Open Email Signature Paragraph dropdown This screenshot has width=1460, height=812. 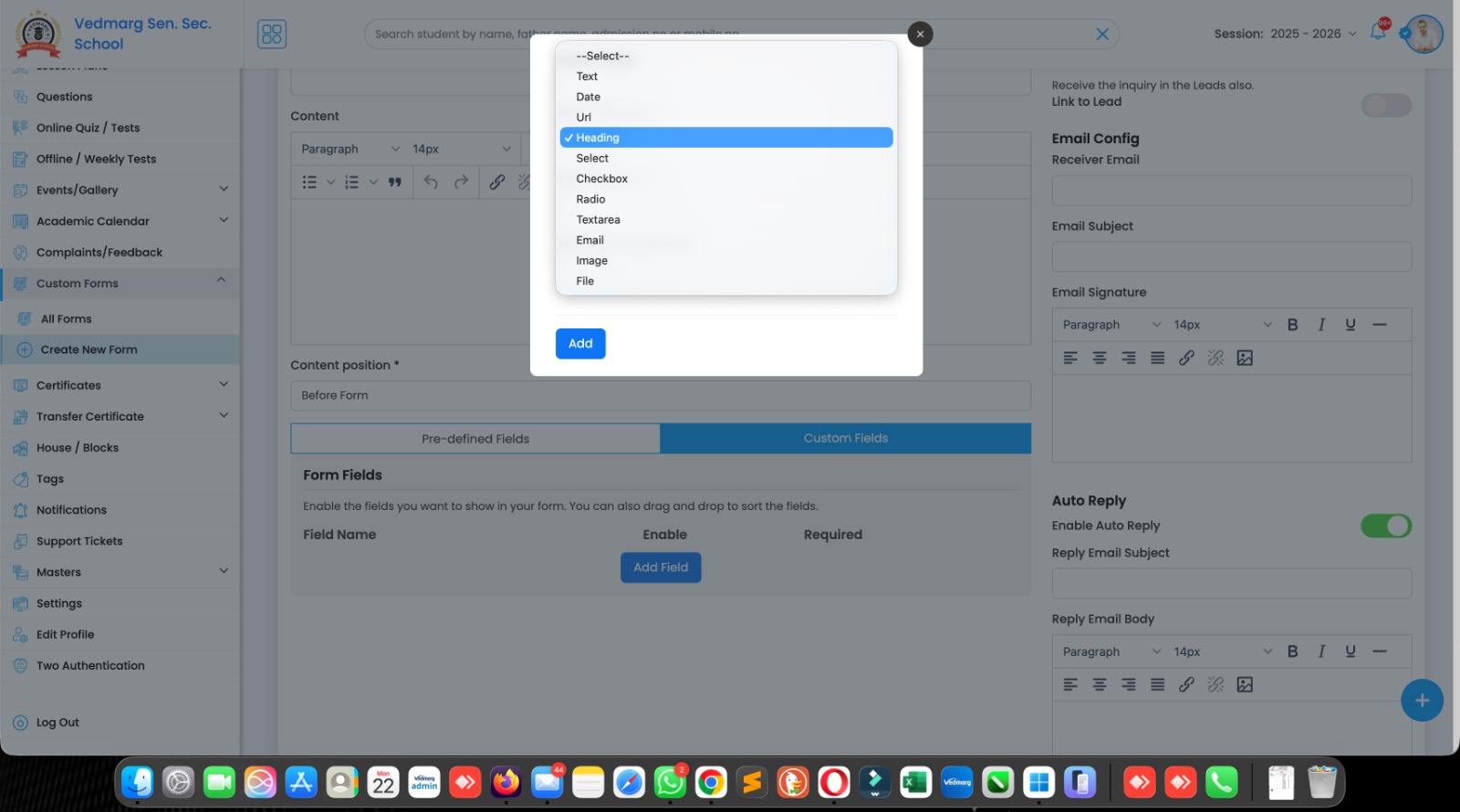(x=1111, y=325)
